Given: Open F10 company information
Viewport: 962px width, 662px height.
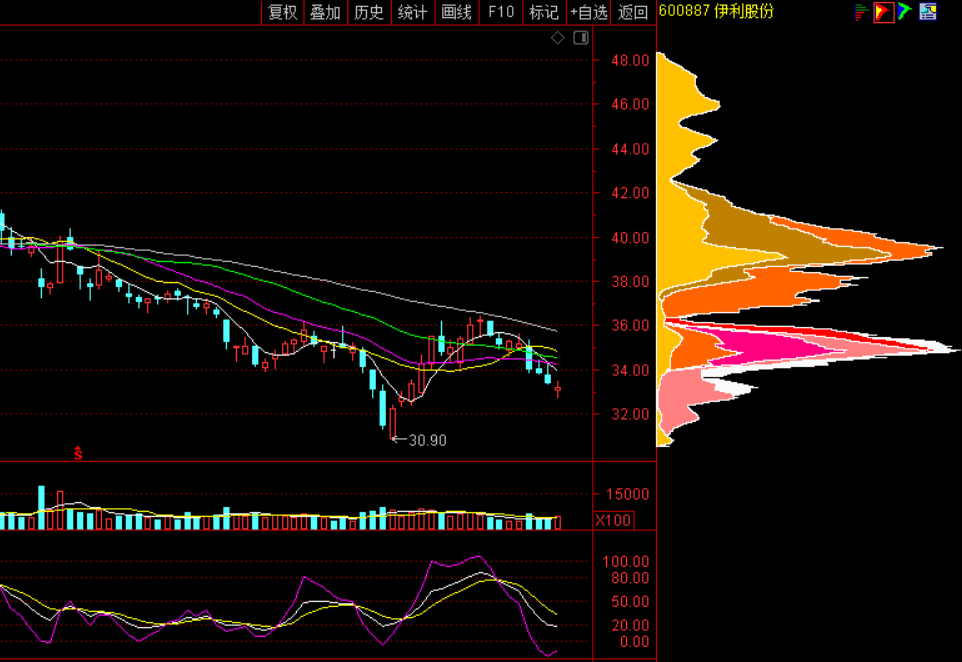Looking at the screenshot, I should coord(500,12).
